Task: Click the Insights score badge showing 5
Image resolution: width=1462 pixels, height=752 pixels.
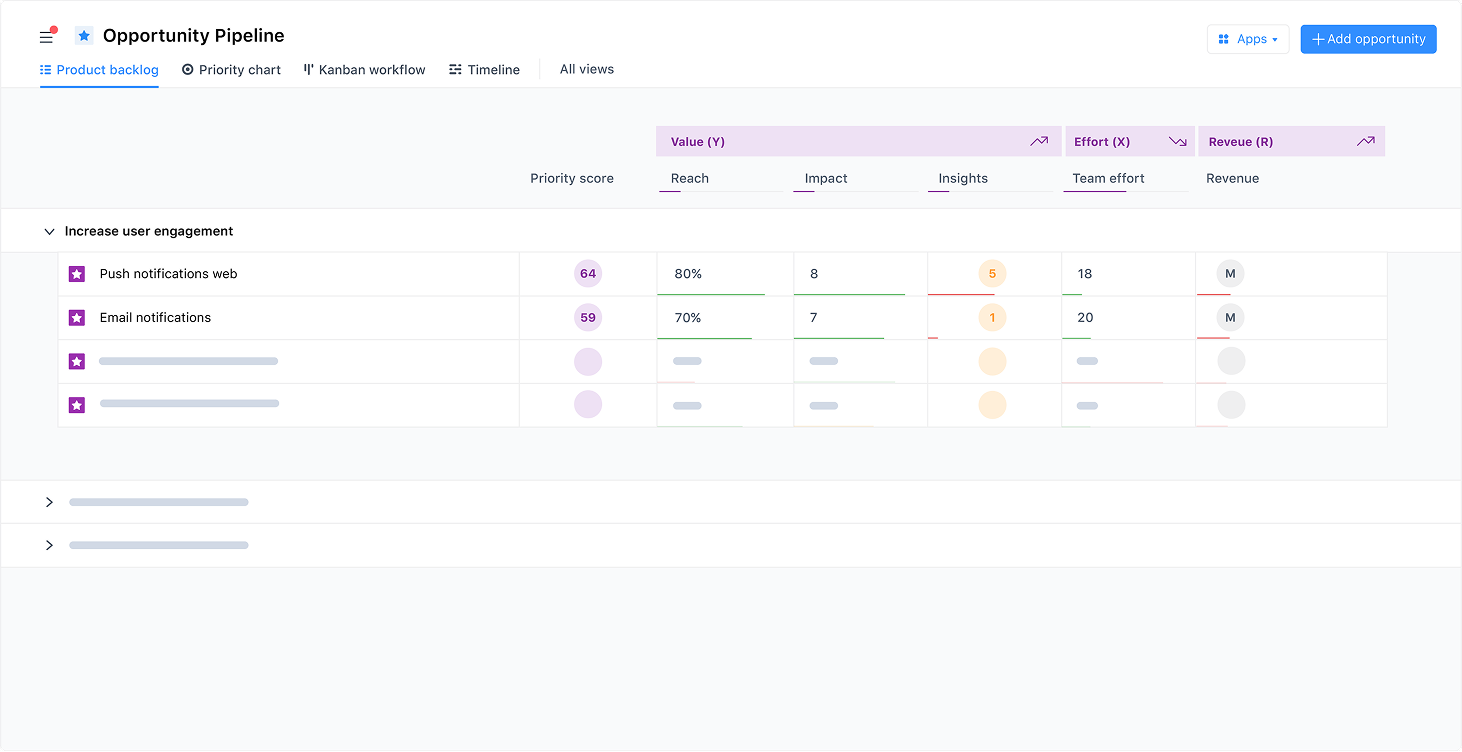Action: [993, 273]
